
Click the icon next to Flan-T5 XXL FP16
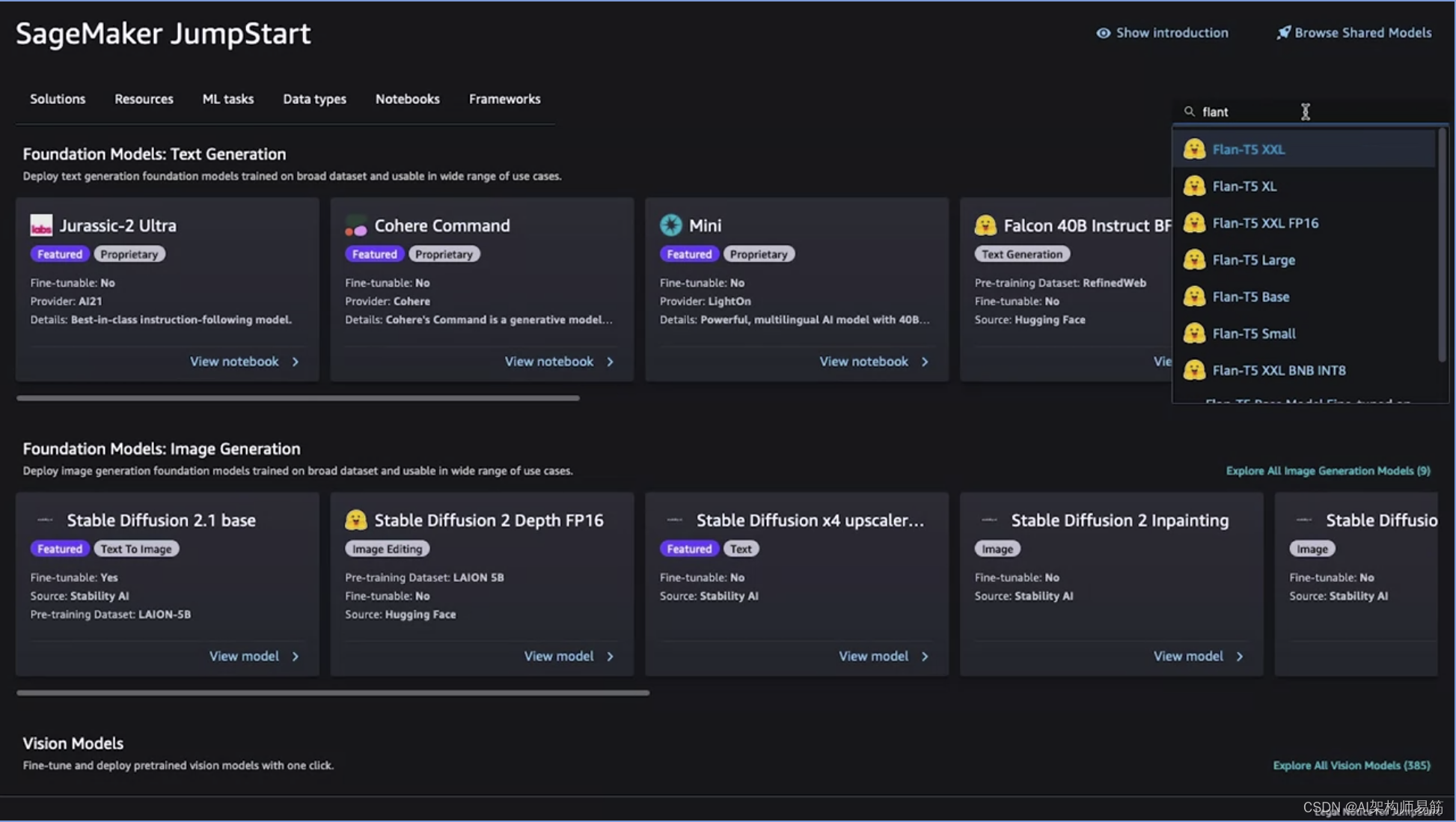(x=1194, y=222)
